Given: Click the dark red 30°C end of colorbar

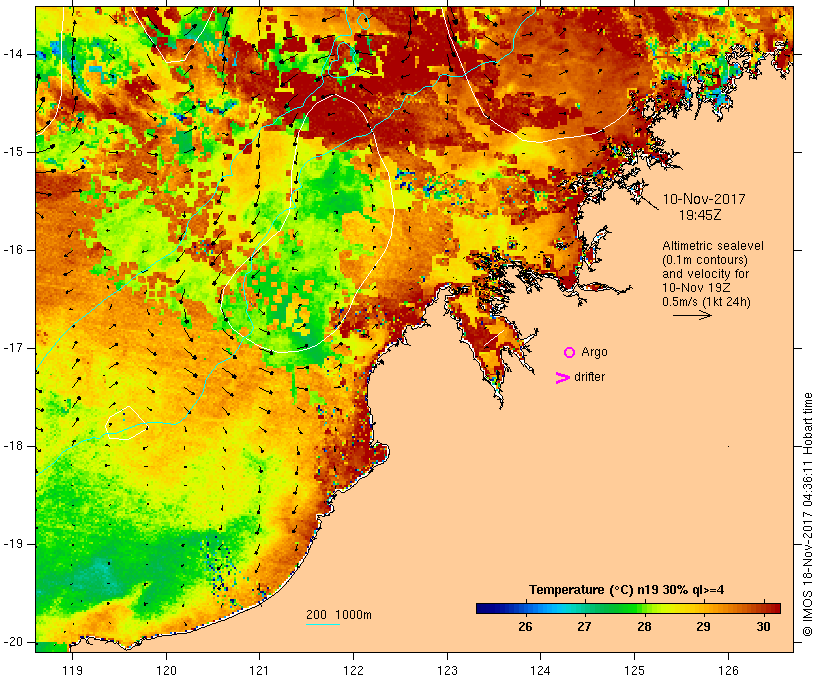Looking at the screenshot, I should click(x=773, y=608).
